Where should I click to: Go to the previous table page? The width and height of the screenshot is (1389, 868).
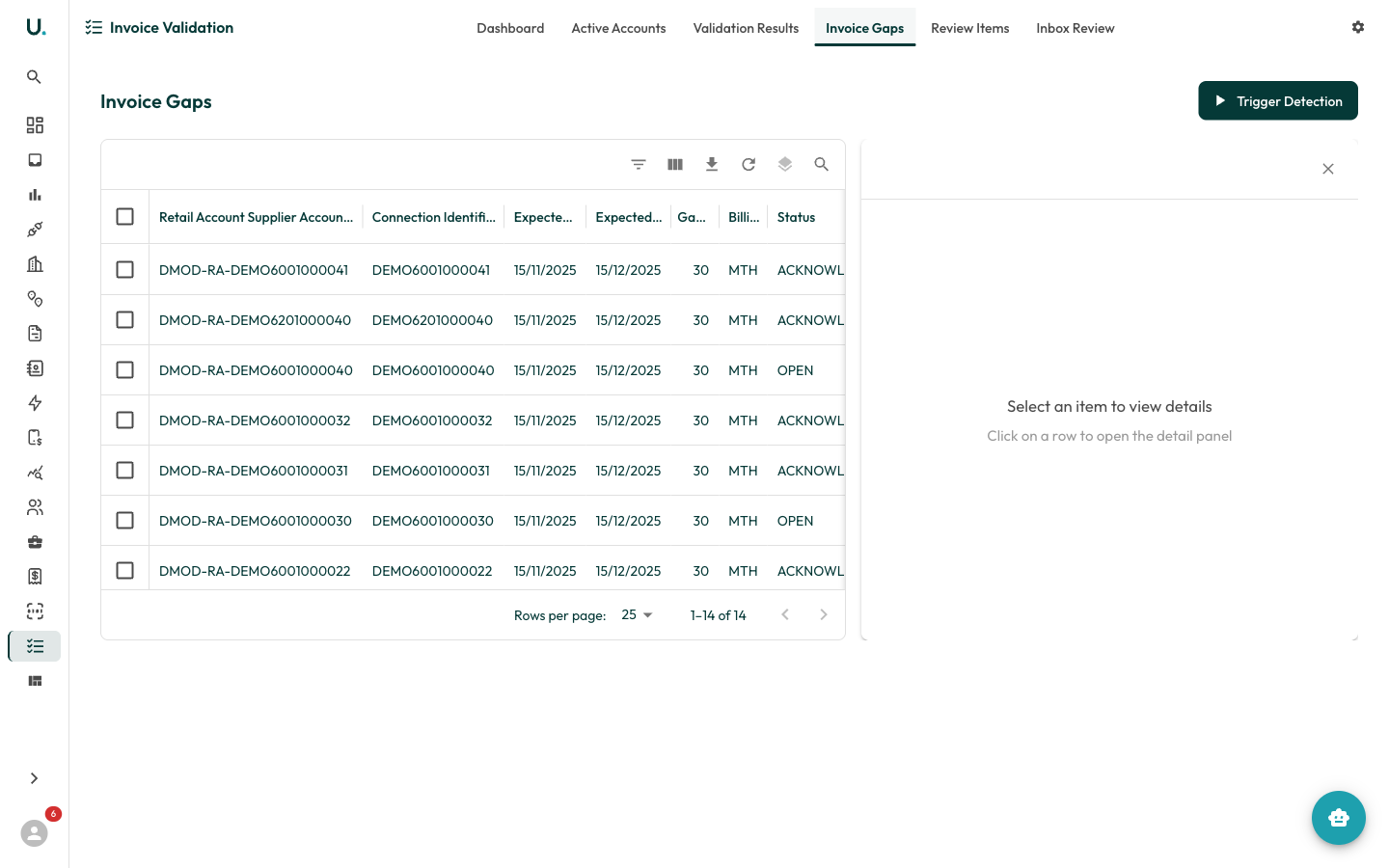click(x=785, y=615)
